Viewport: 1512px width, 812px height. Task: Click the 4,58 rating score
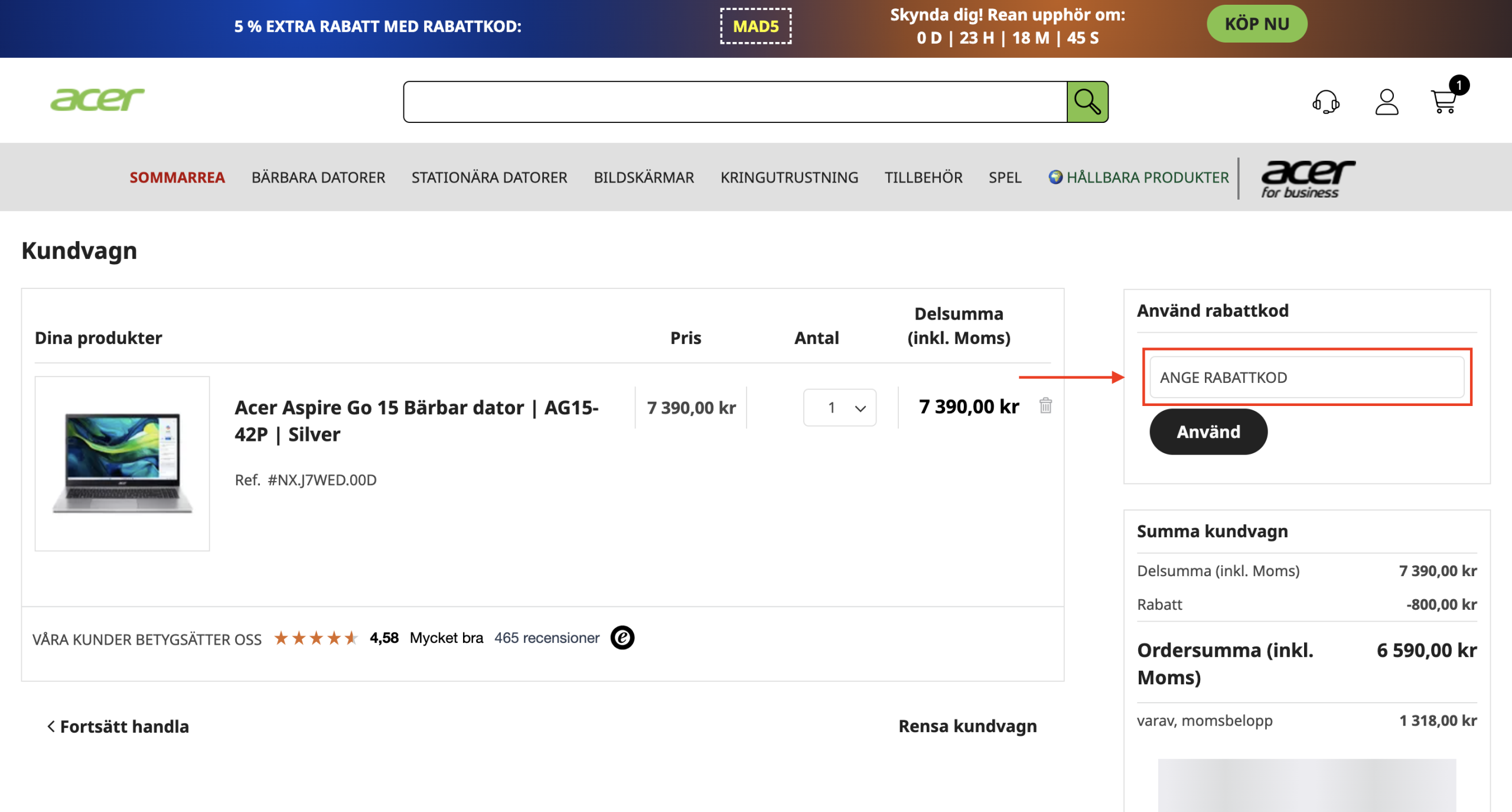384,638
